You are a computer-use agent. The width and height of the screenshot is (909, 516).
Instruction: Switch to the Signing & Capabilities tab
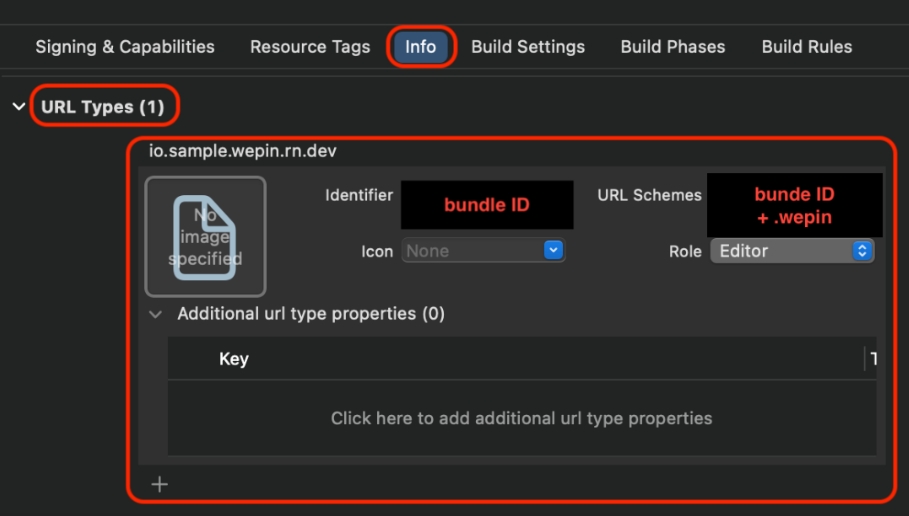125,47
